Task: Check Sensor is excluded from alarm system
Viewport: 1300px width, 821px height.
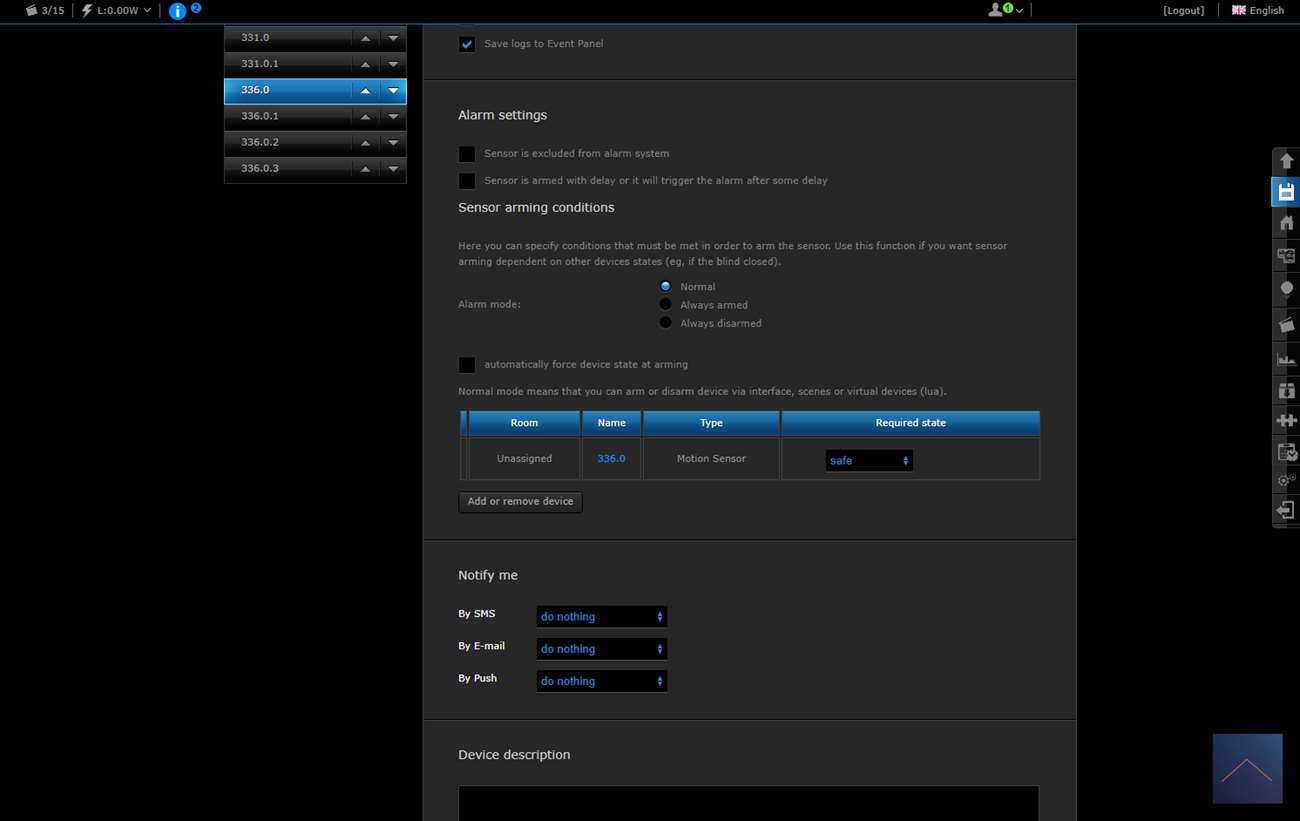Action: coord(467,154)
